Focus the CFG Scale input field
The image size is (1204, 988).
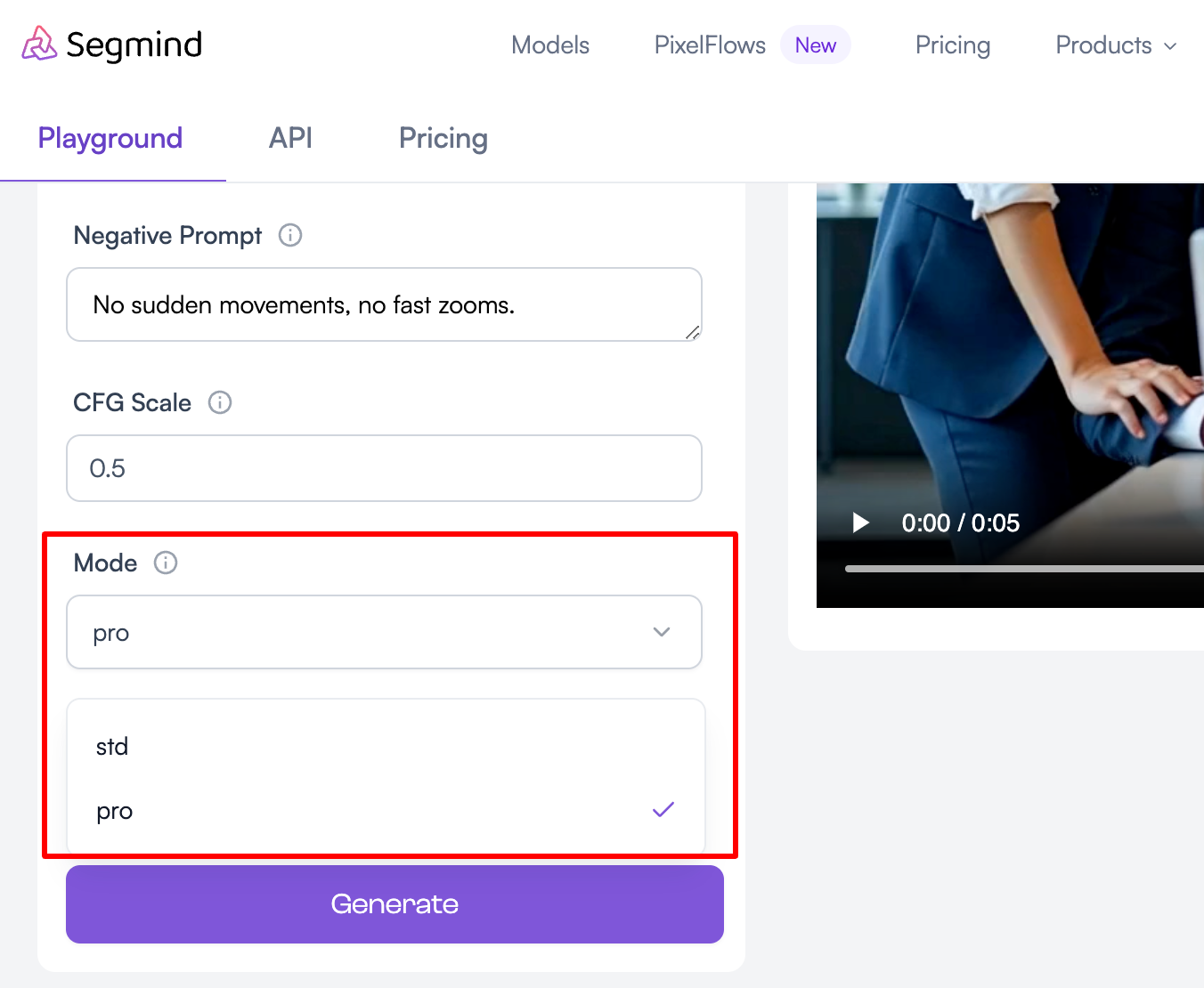tap(384, 468)
